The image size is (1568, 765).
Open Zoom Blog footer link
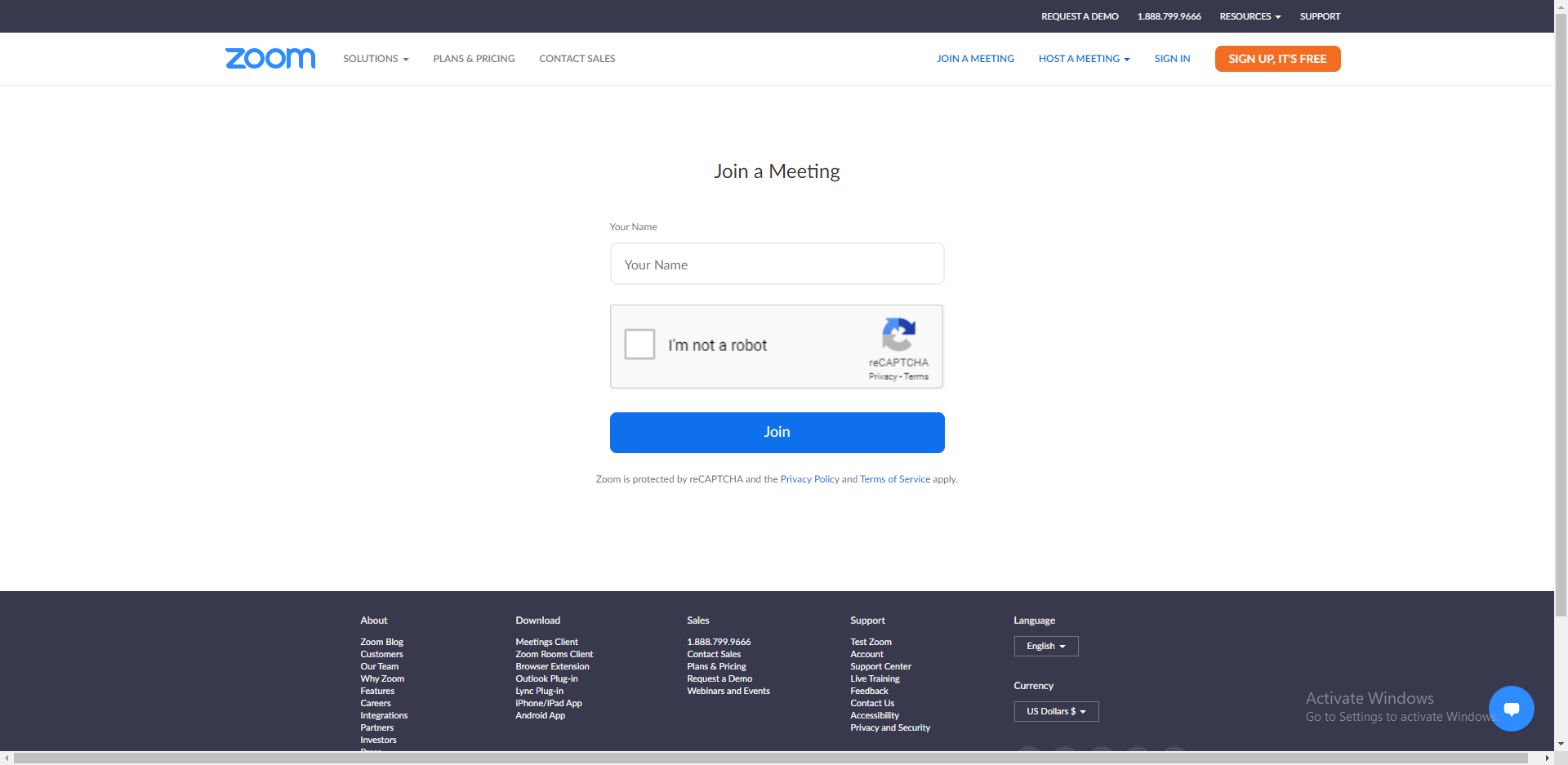[x=382, y=642]
